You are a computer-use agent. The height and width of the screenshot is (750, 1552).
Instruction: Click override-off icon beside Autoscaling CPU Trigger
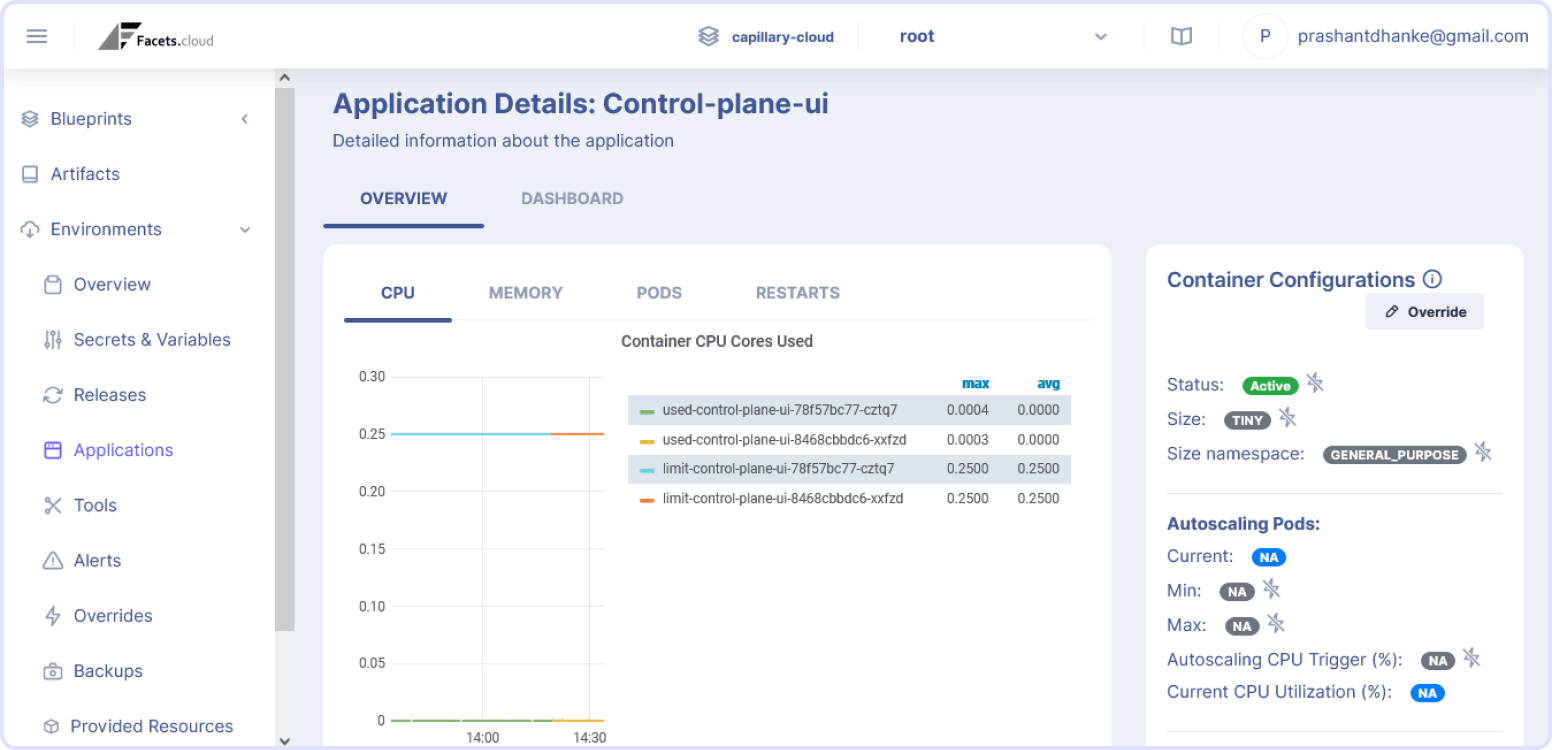(x=1470, y=658)
